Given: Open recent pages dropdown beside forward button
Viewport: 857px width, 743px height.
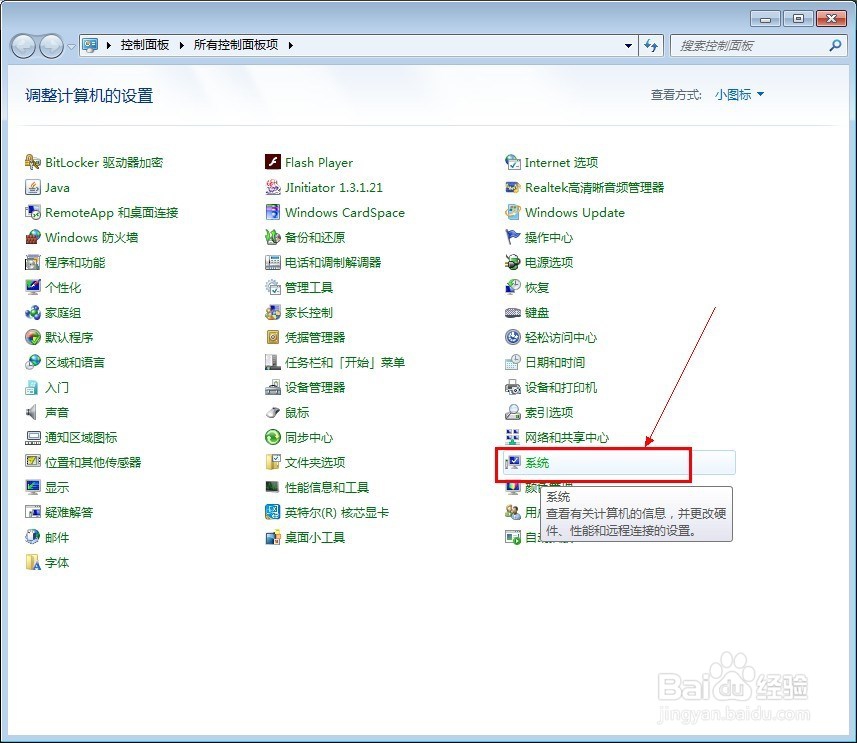Looking at the screenshot, I should [x=71, y=46].
